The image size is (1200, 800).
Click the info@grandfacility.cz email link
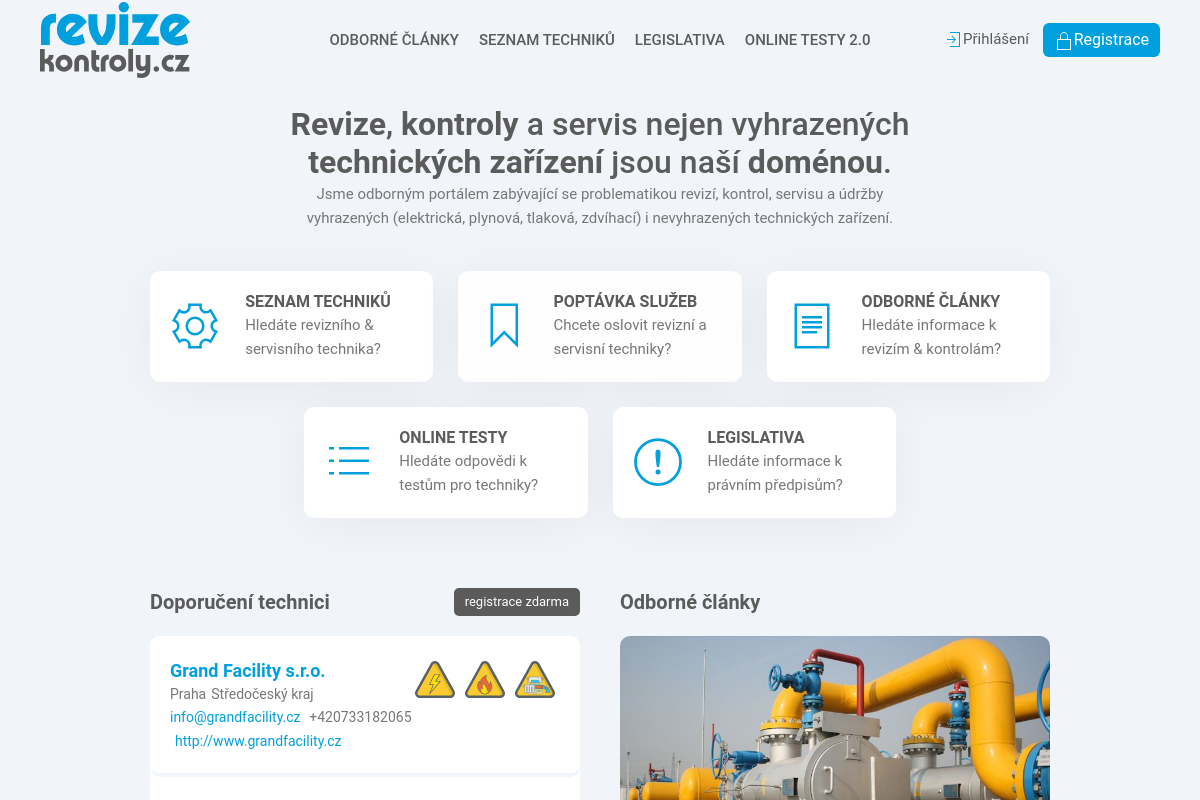pyautogui.click(x=235, y=717)
